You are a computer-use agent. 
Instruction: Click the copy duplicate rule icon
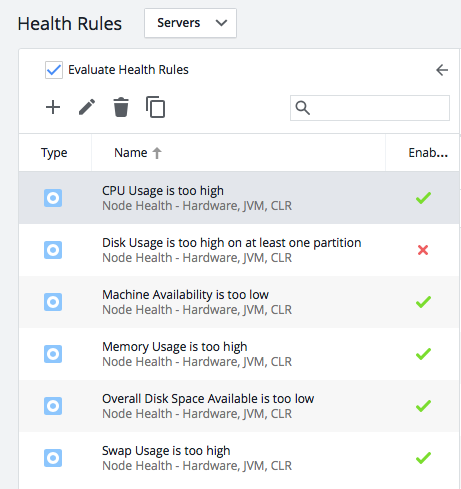coord(155,107)
